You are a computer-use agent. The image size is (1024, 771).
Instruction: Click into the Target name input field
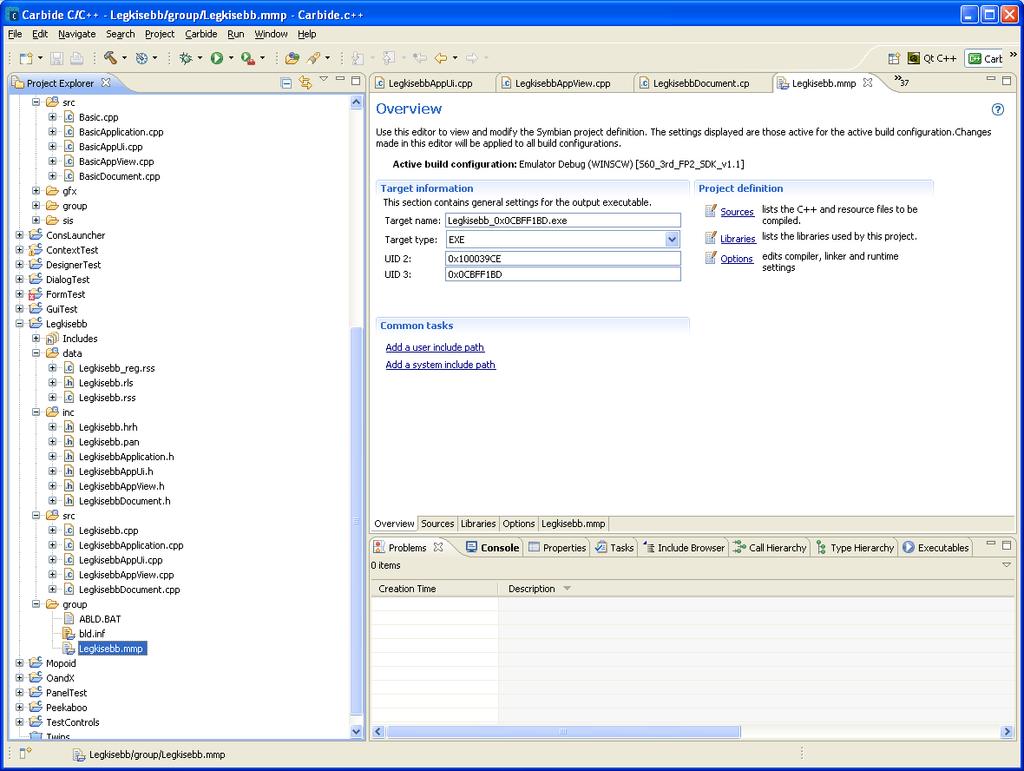563,221
